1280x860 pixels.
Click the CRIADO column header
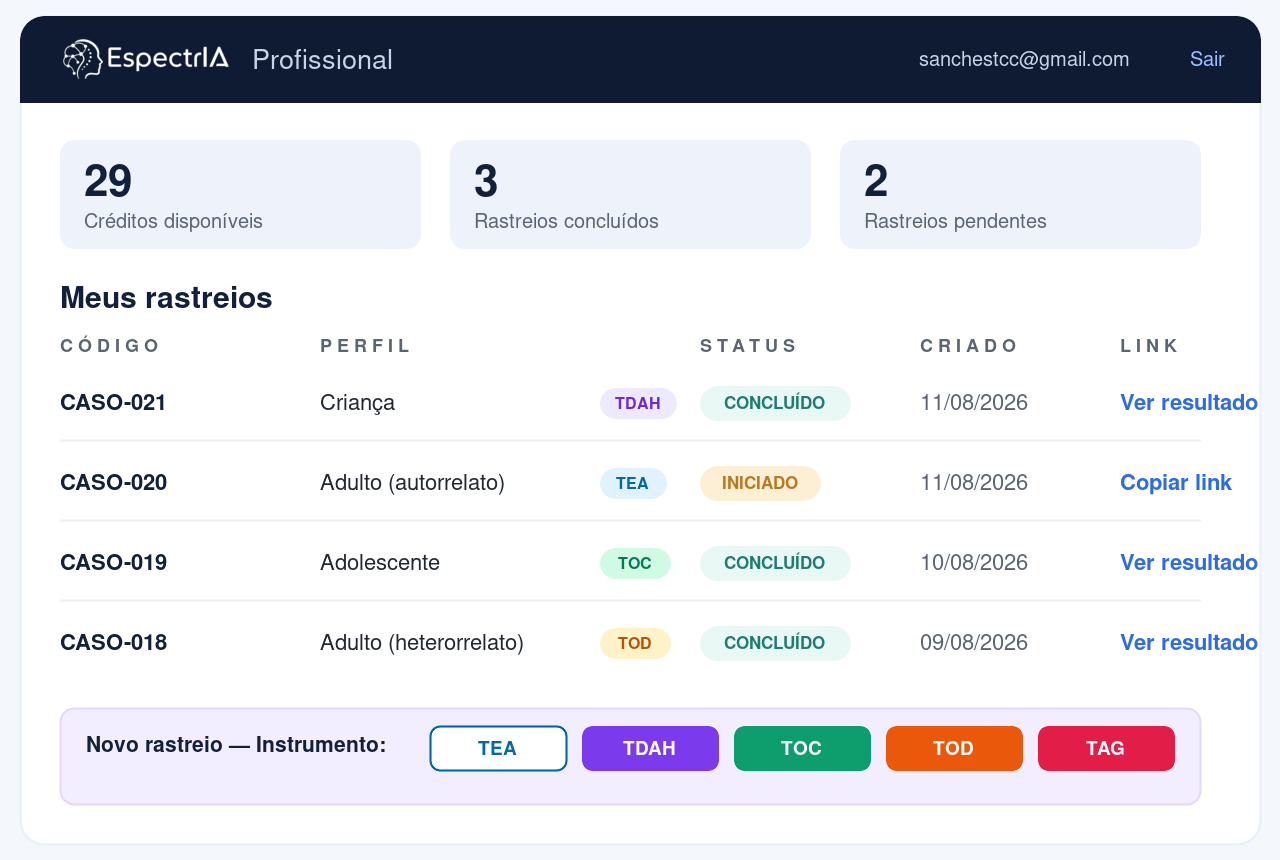click(969, 346)
